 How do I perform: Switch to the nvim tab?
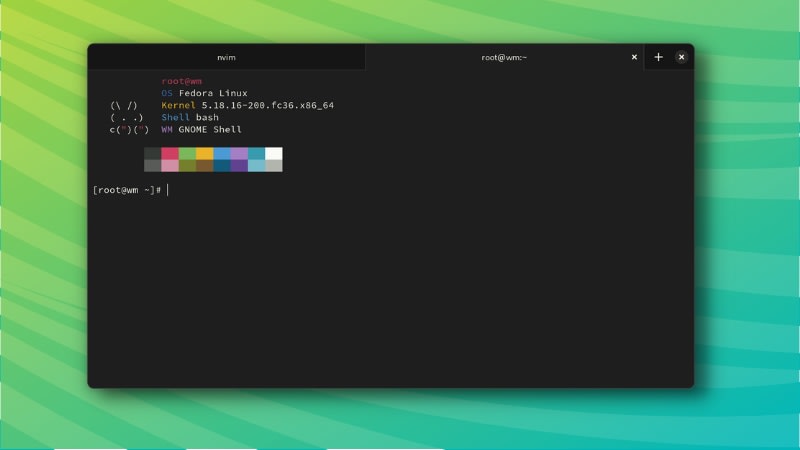pos(226,57)
